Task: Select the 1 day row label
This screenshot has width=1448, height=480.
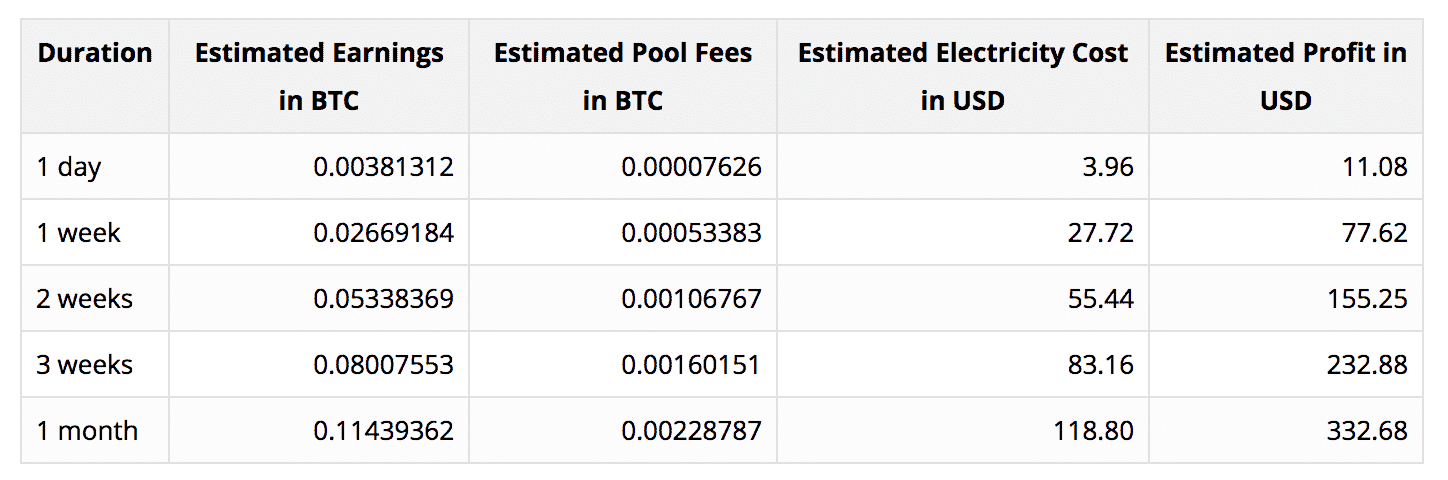Action: coord(69,167)
